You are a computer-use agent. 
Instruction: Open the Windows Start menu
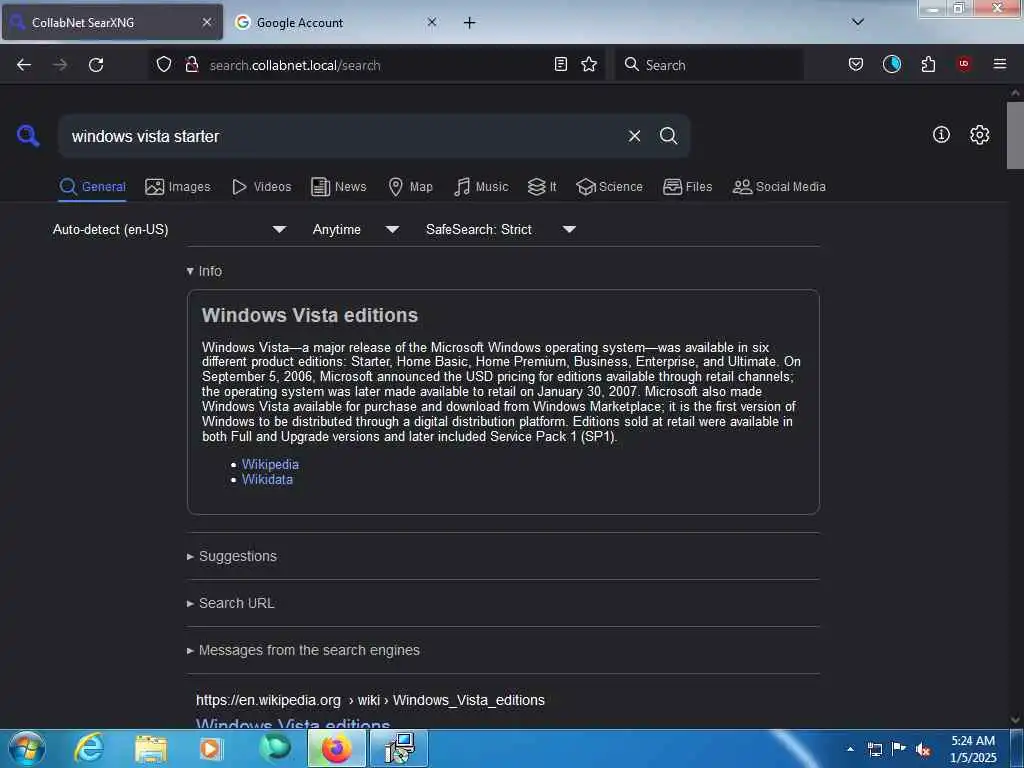click(x=27, y=748)
